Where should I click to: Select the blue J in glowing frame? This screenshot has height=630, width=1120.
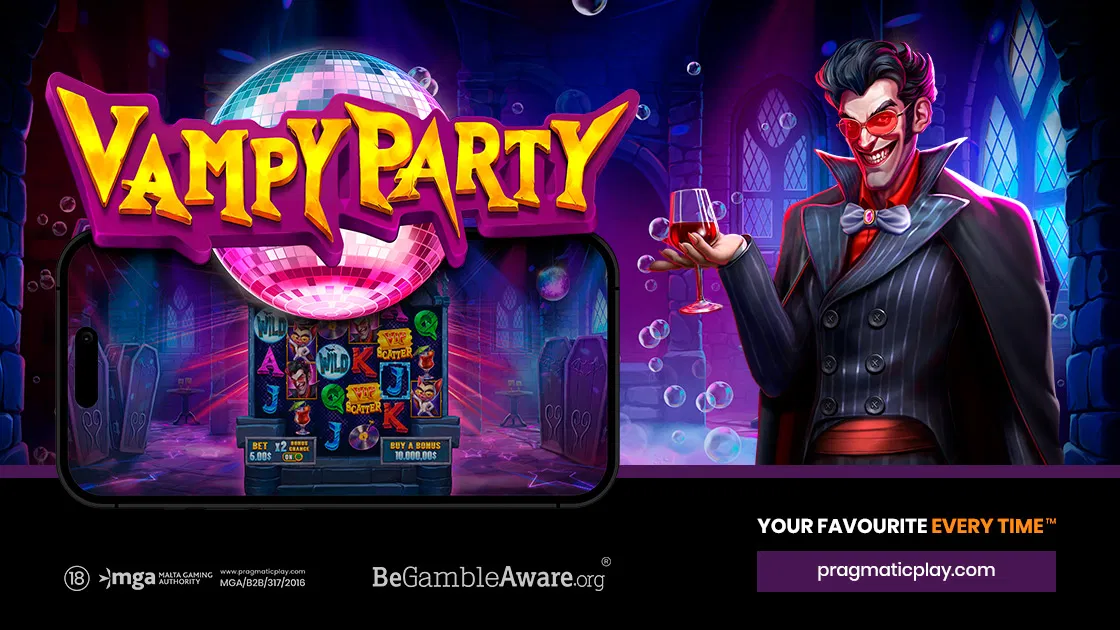[395, 380]
